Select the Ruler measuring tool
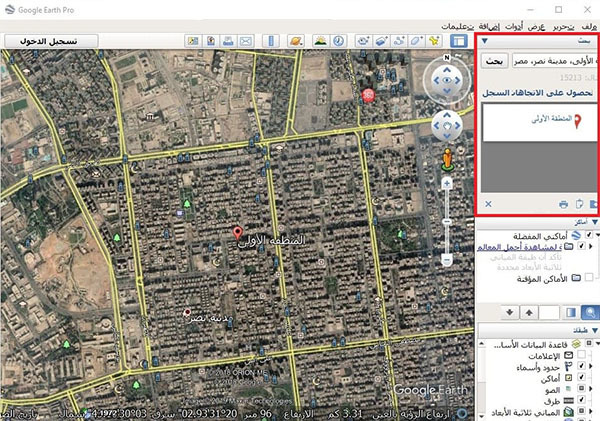The height and width of the screenshot is (421, 600). click(271, 41)
